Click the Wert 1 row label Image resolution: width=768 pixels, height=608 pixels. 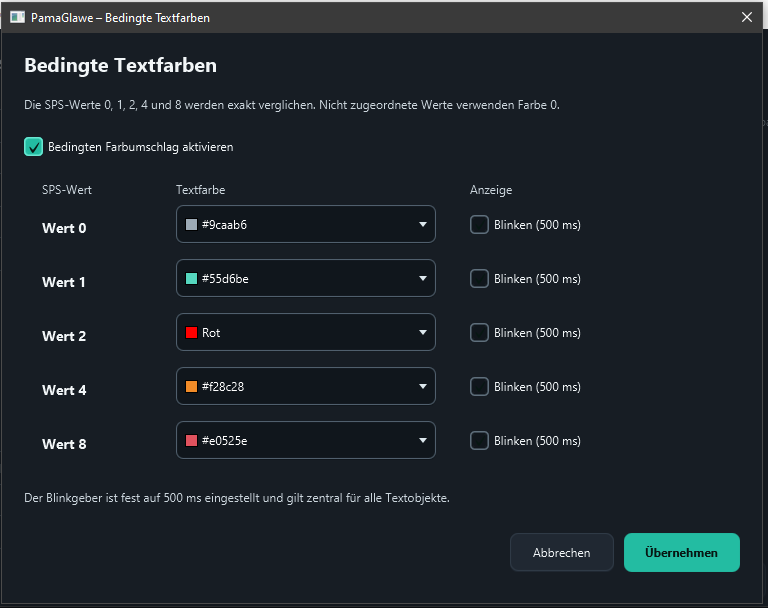coord(64,282)
